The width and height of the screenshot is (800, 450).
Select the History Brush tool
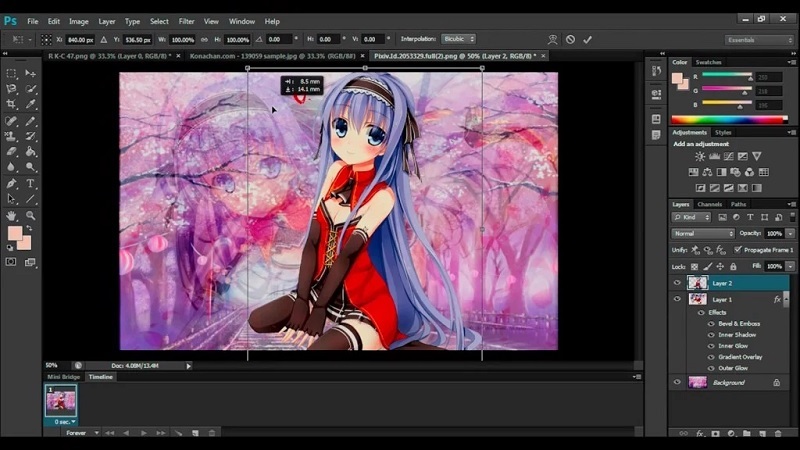point(31,136)
